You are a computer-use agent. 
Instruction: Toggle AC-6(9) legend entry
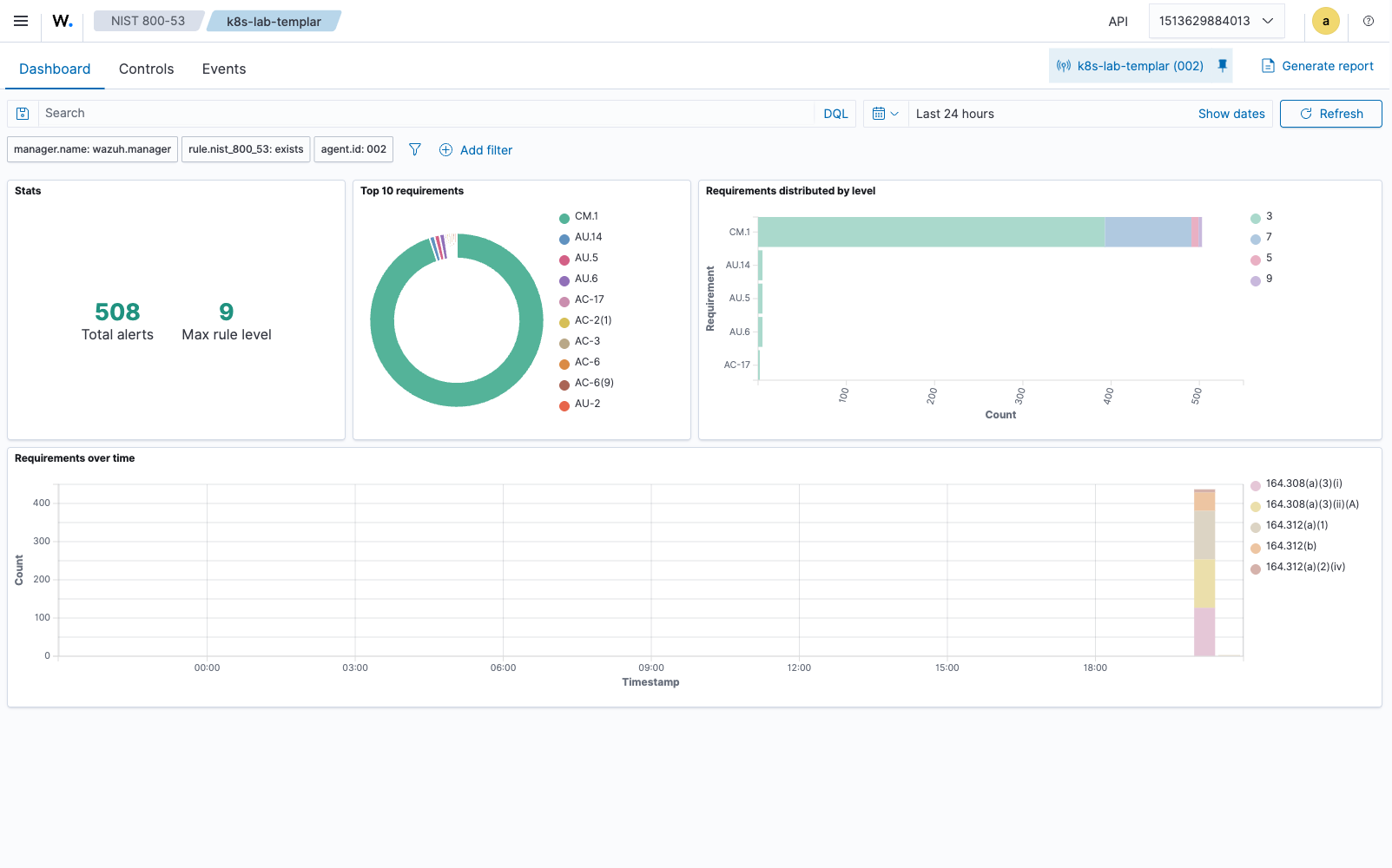coord(586,383)
